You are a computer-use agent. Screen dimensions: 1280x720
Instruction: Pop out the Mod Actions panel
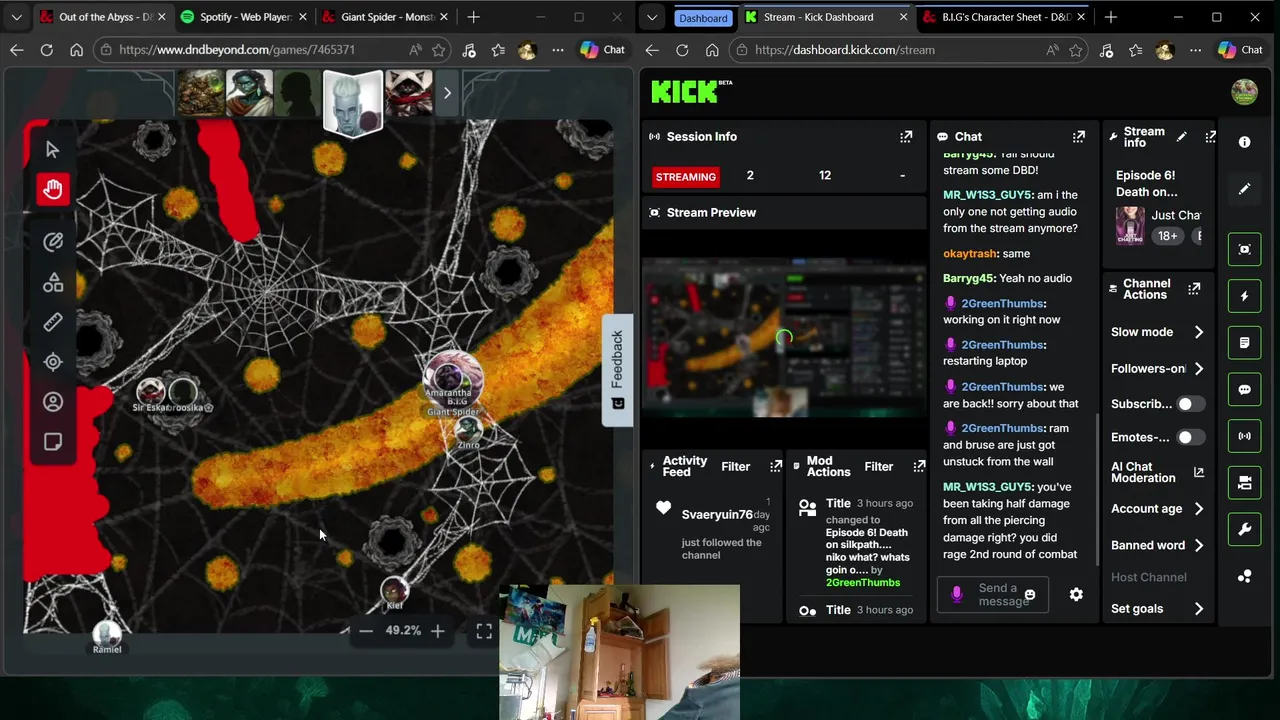tap(919, 466)
